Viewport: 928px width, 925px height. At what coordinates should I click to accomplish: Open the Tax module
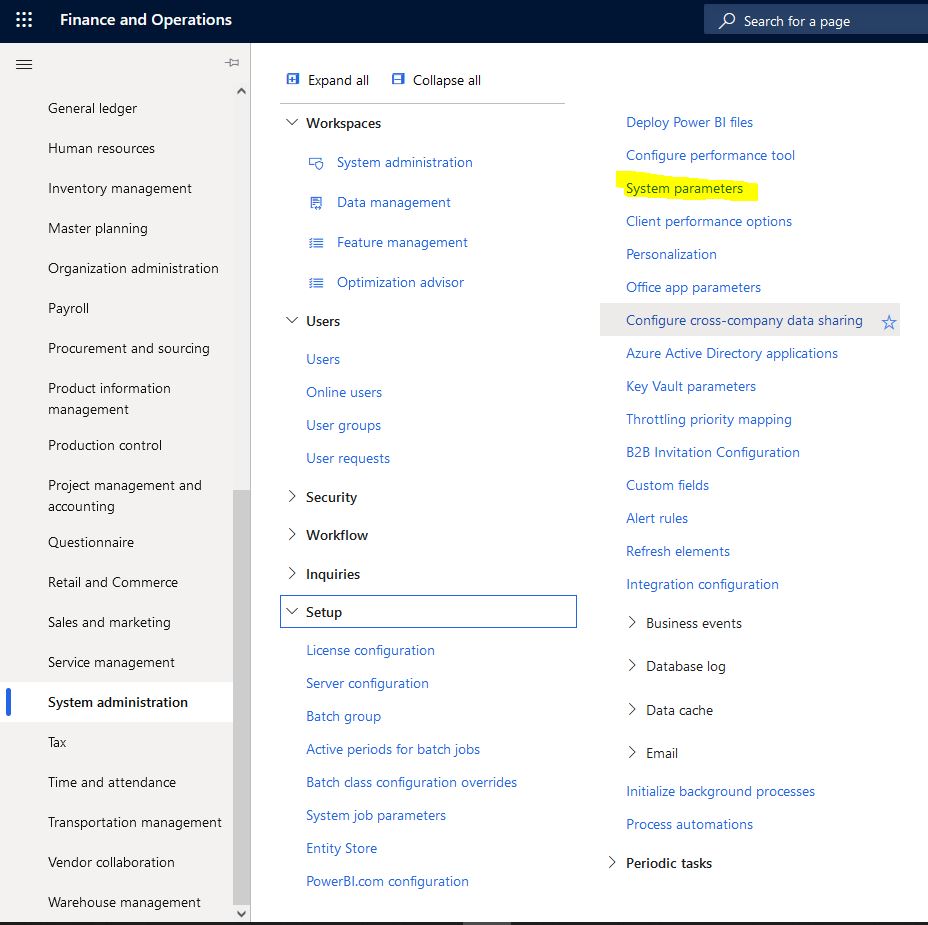coord(57,742)
